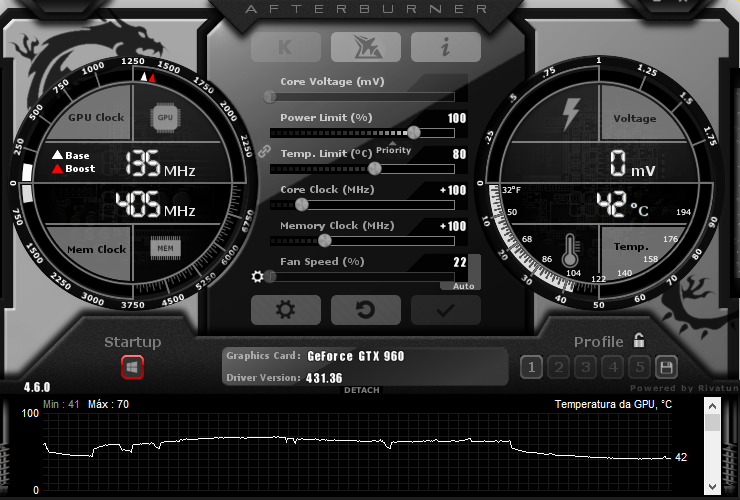This screenshot has width=740, height=500.
Task: Open fan settings gear beside Fan Speed
Action: pyautogui.click(x=258, y=276)
